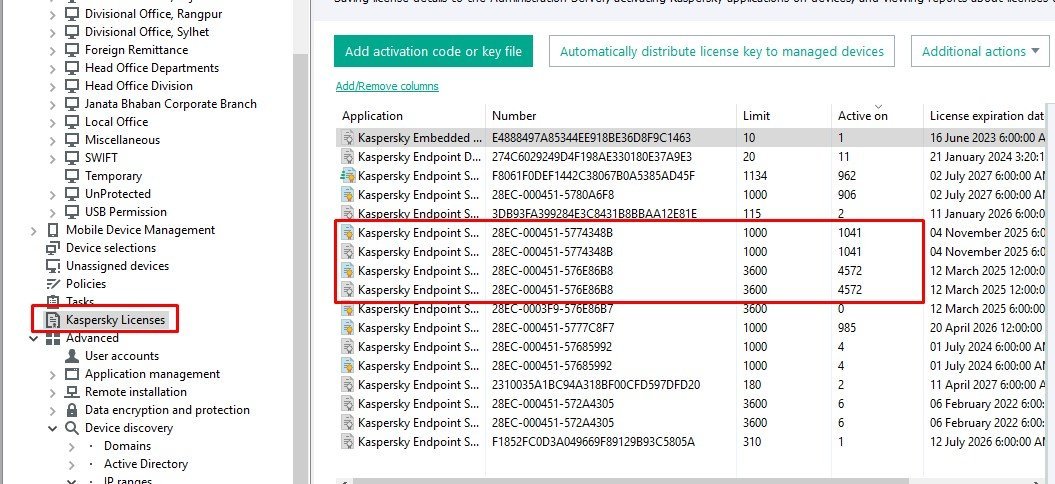Viewport: 1055px width, 484px height.
Task: Expand the Divisional Office, Rangpur node
Action: (x=53, y=14)
